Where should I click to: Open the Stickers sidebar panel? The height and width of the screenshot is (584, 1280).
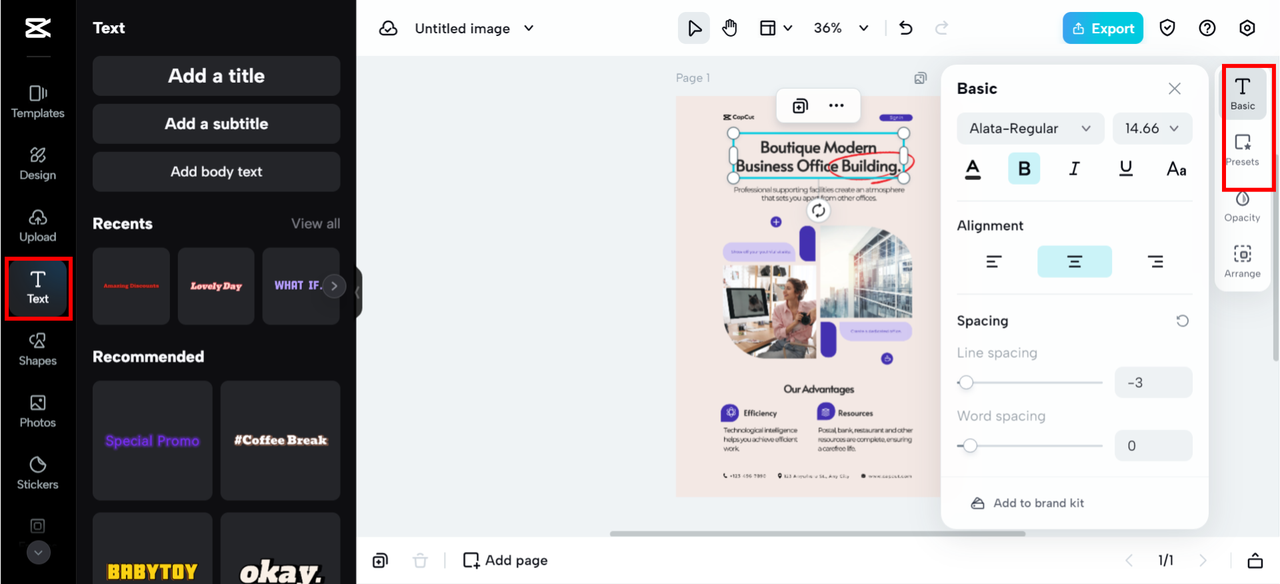point(38,473)
